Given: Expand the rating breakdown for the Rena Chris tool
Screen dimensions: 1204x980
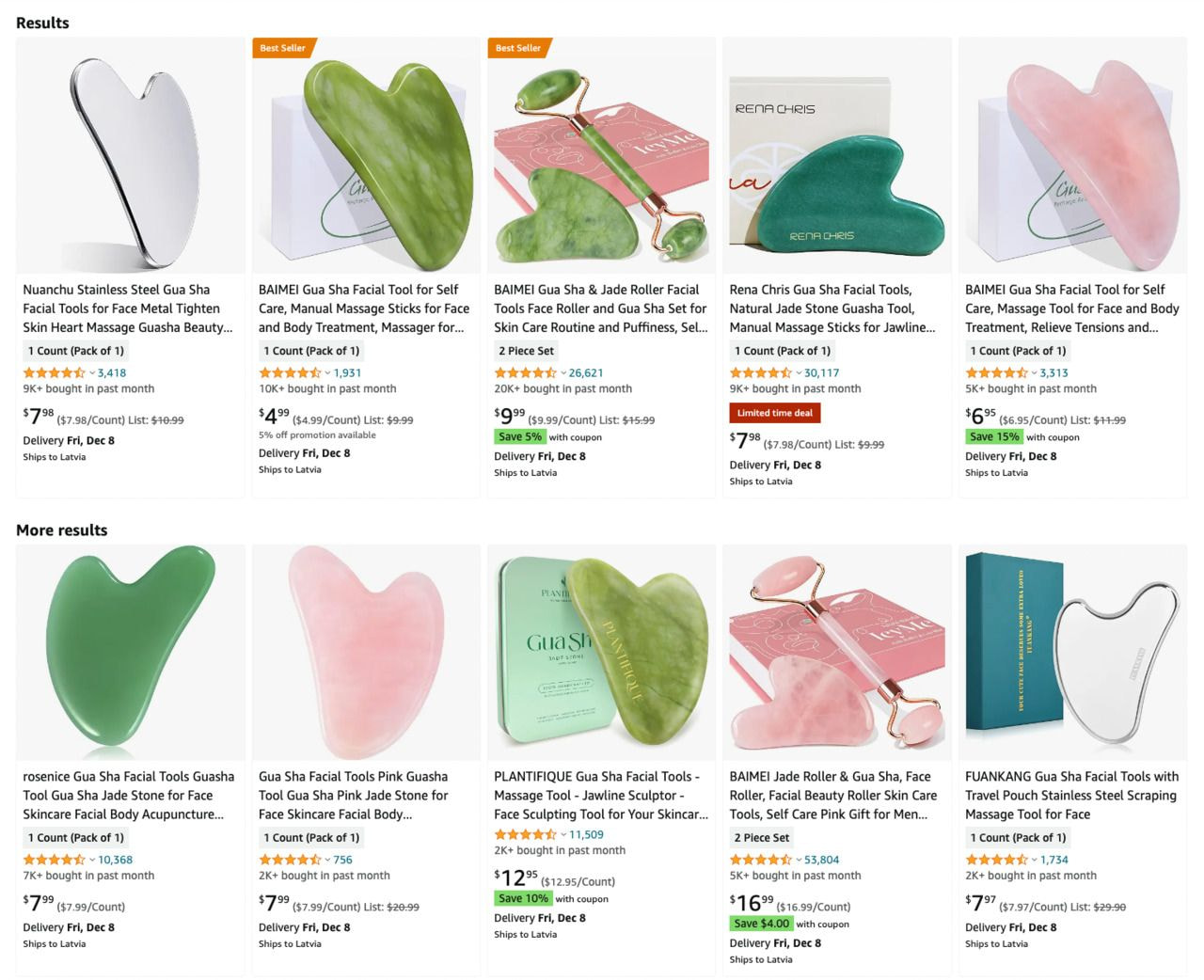Looking at the screenshot, I should pyautogui.click(x=800, y=372).
